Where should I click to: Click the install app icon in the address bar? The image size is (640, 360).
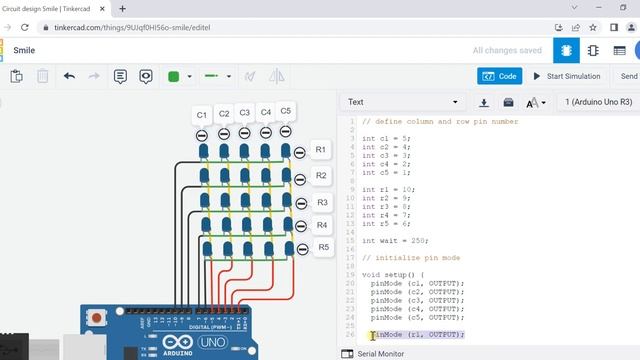tap(559, 27)
